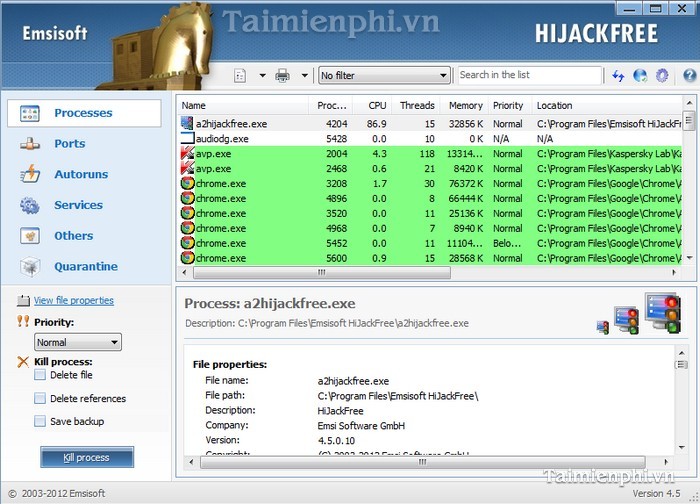
Task: Sort by the Location column header
Action: (x=607, y=106)
